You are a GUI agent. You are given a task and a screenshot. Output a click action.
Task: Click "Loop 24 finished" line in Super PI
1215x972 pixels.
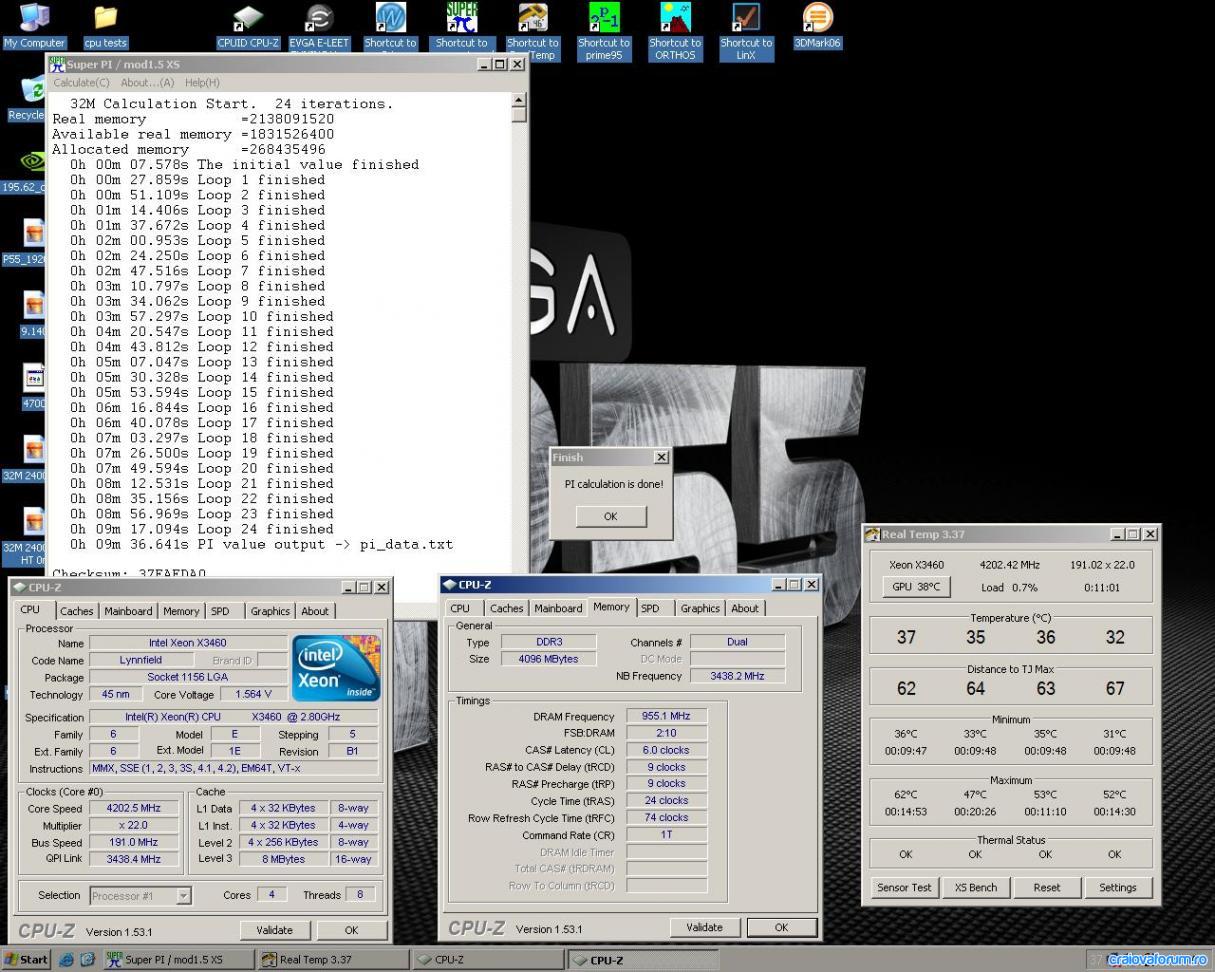[x=202, y=529]
